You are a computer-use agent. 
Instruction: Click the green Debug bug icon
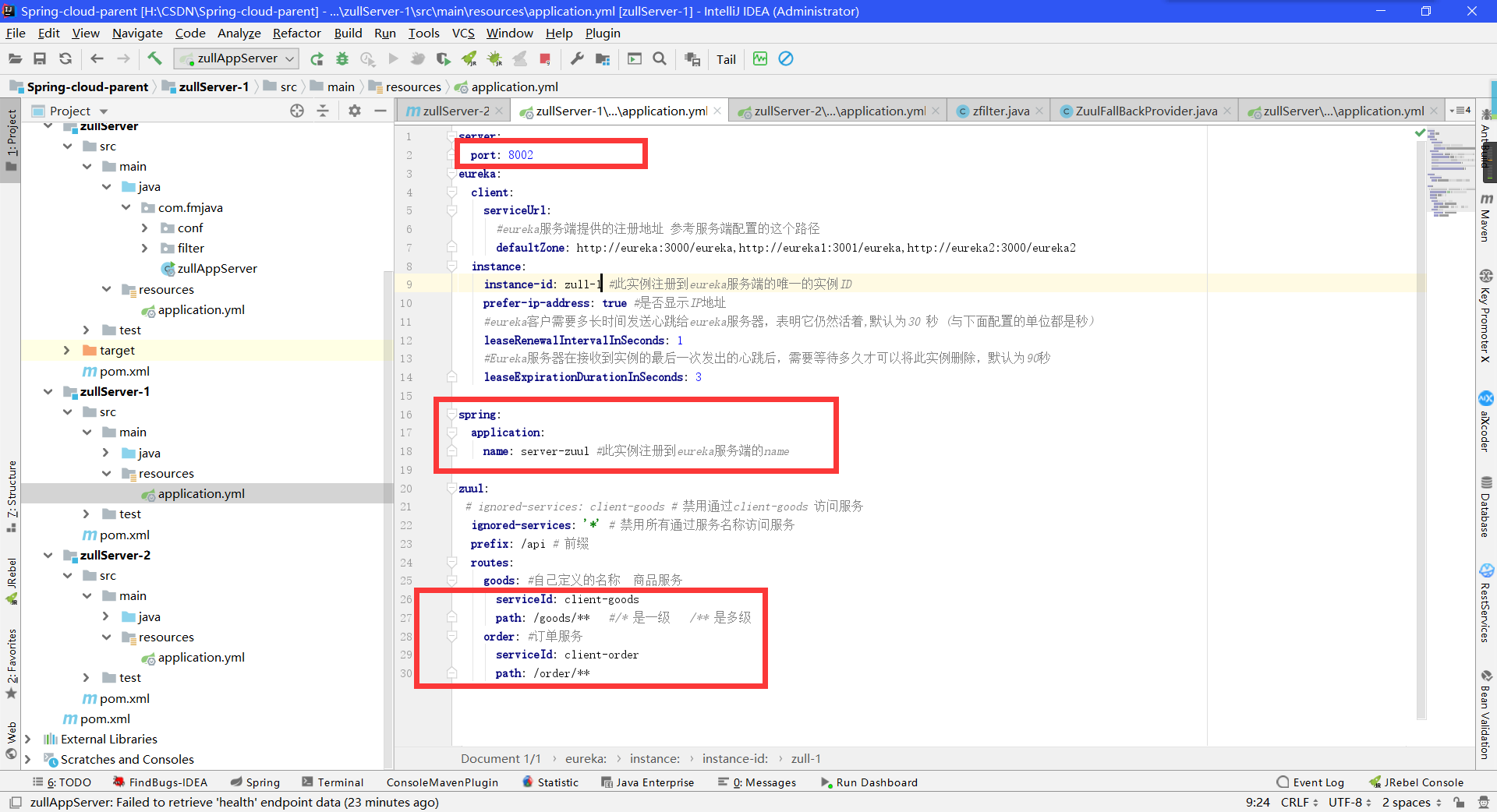342,58
